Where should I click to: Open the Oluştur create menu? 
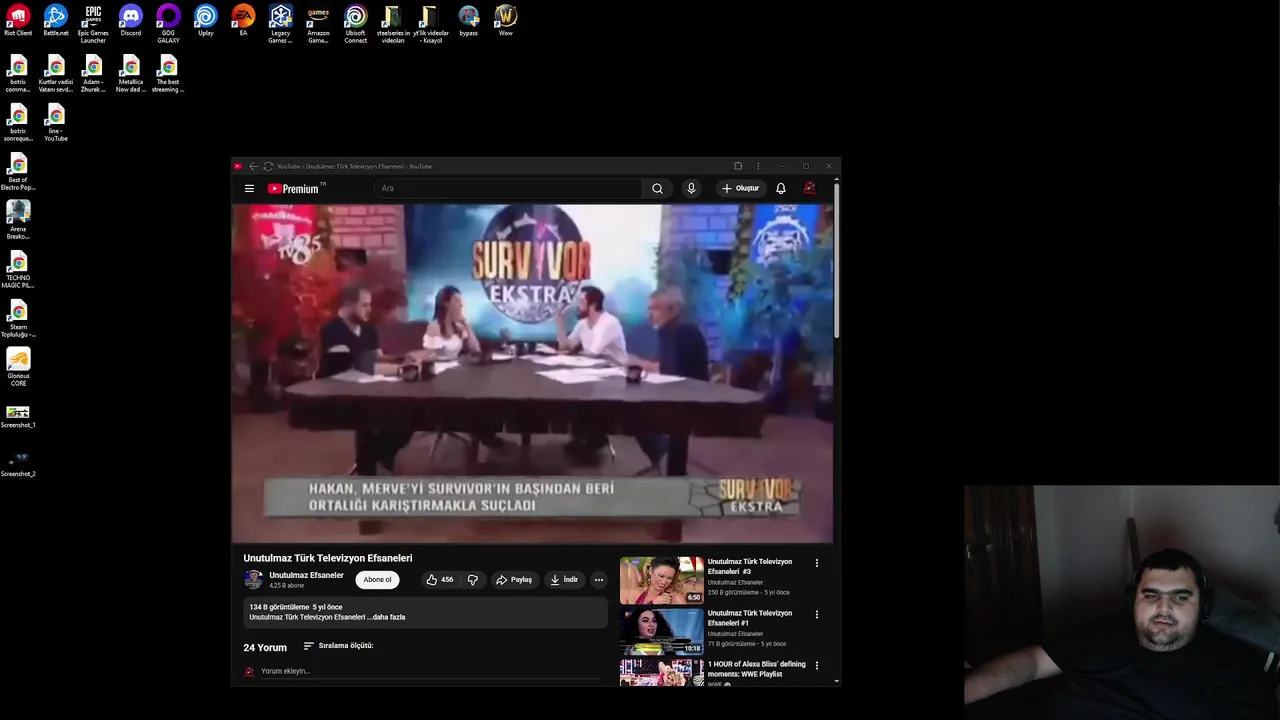(740, 188)
